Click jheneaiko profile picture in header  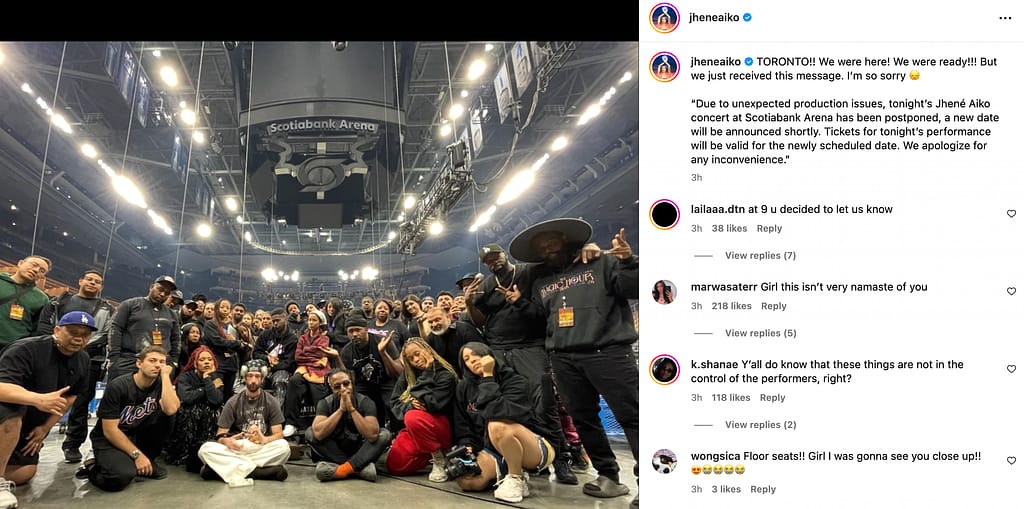tap(664, 18)
